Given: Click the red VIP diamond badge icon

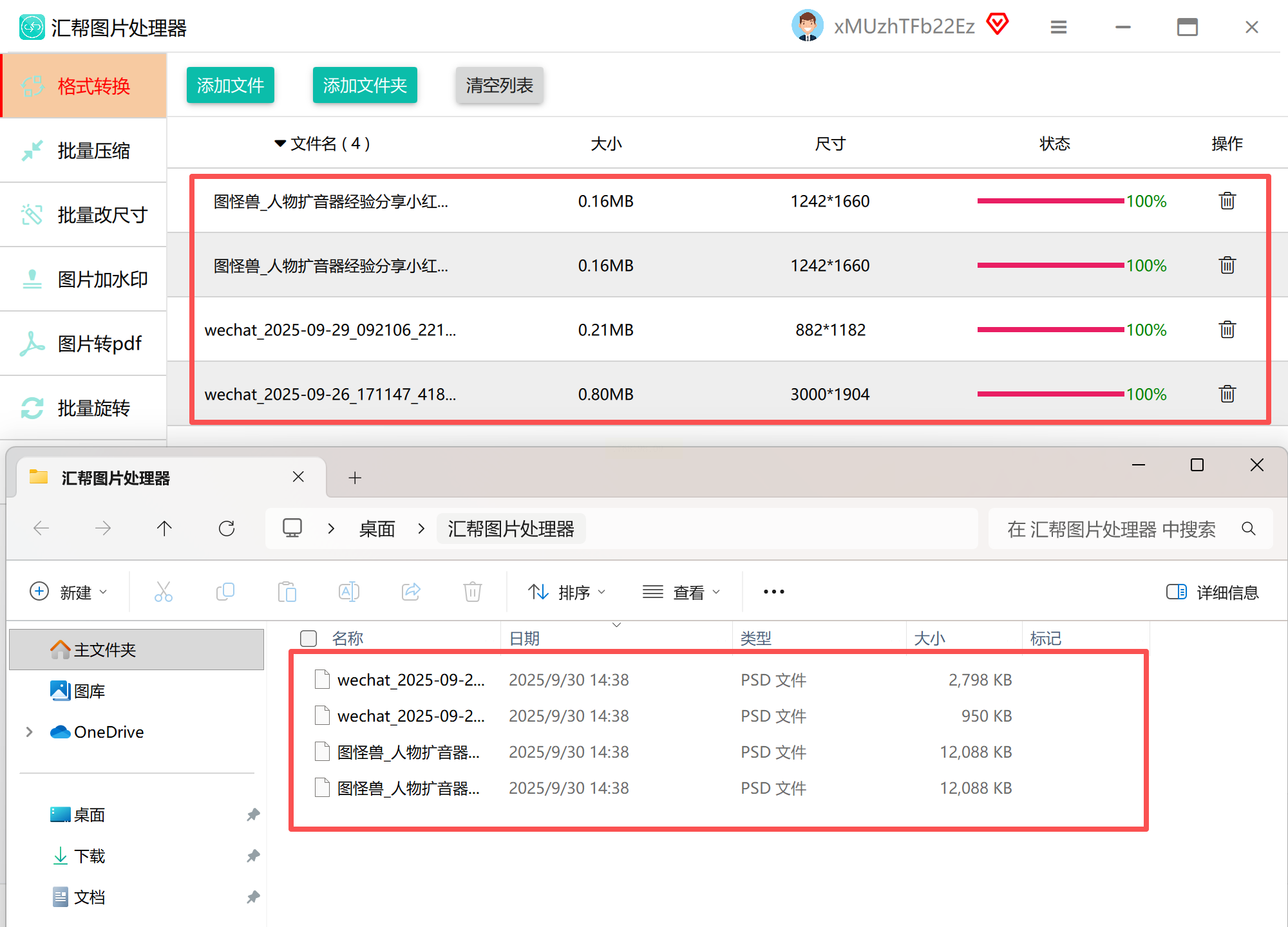Looking at the screenshot, I should click(x=998, y=25).
